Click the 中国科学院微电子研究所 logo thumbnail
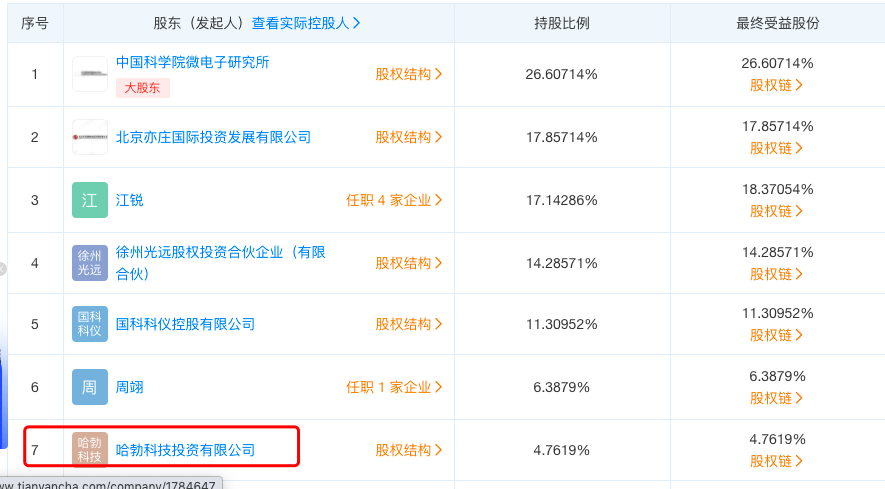 (90, 73)
